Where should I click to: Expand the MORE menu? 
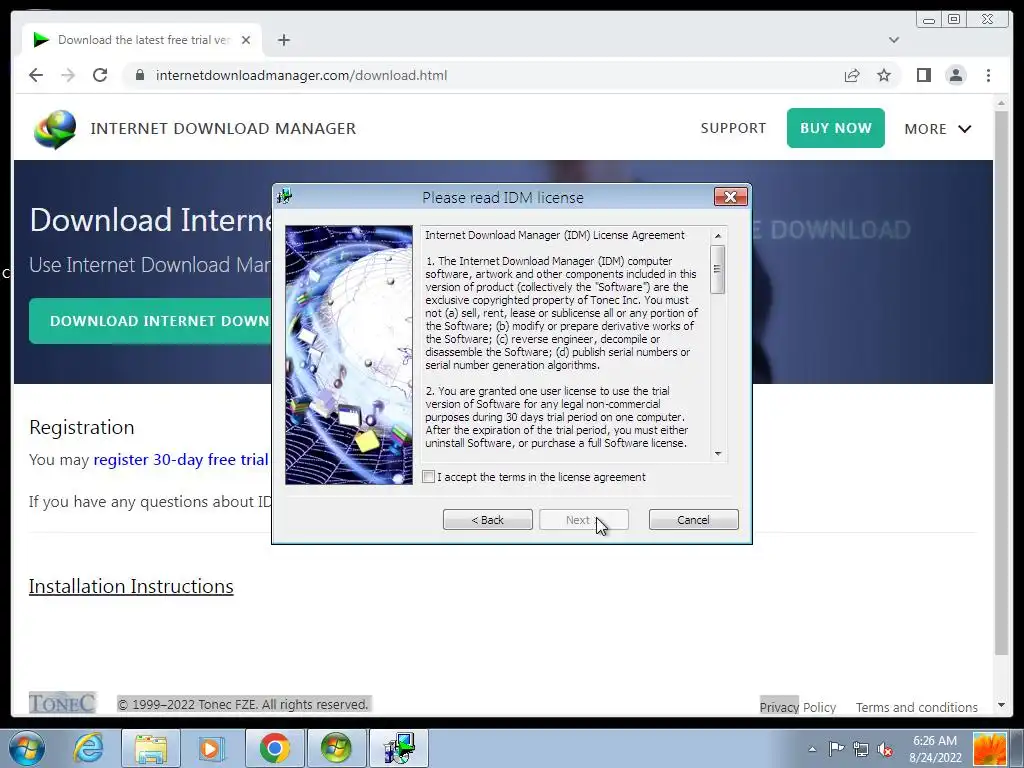pos(938,129)
